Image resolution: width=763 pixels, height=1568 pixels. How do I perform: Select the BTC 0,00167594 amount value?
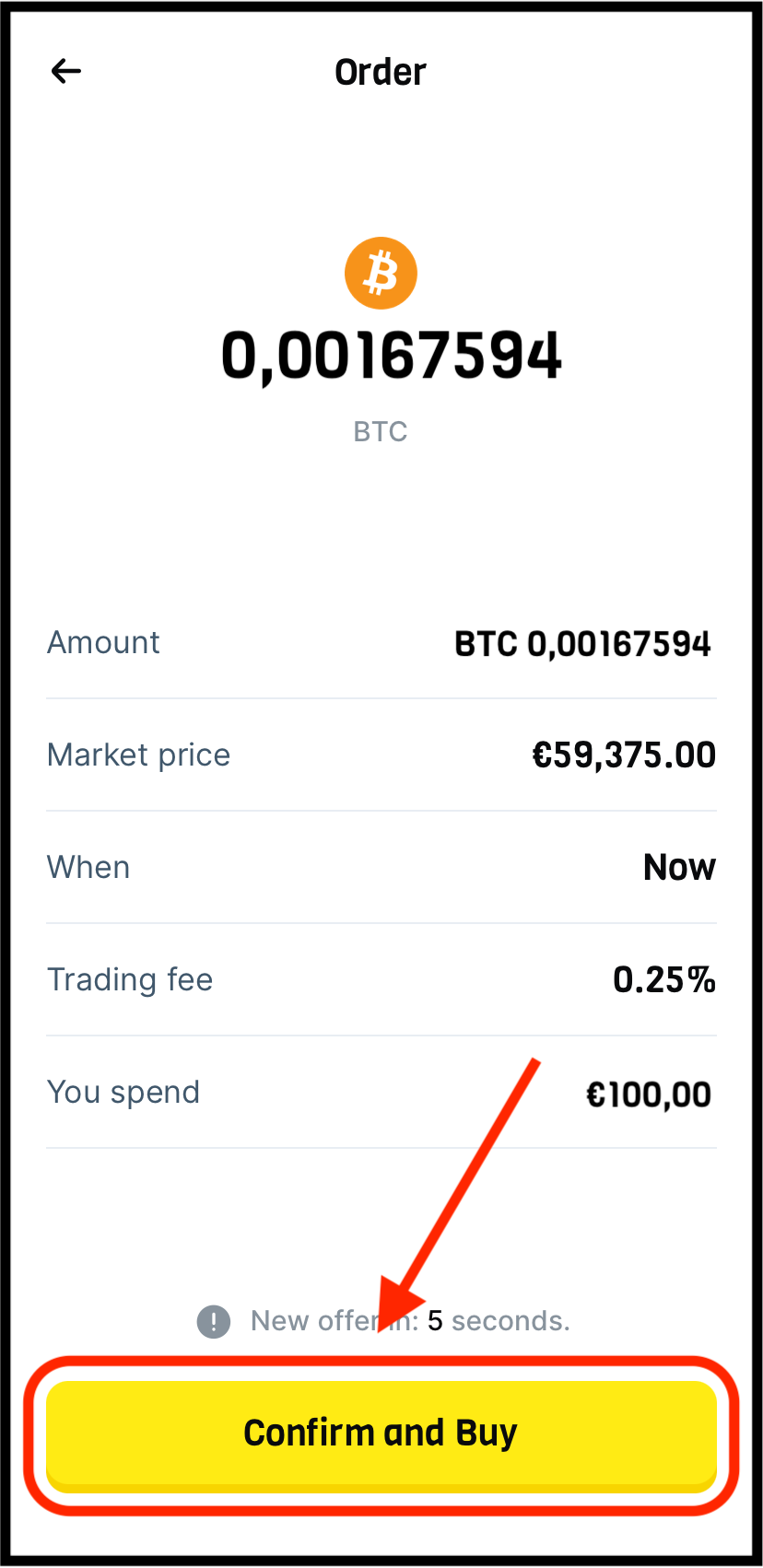(582, 644)
